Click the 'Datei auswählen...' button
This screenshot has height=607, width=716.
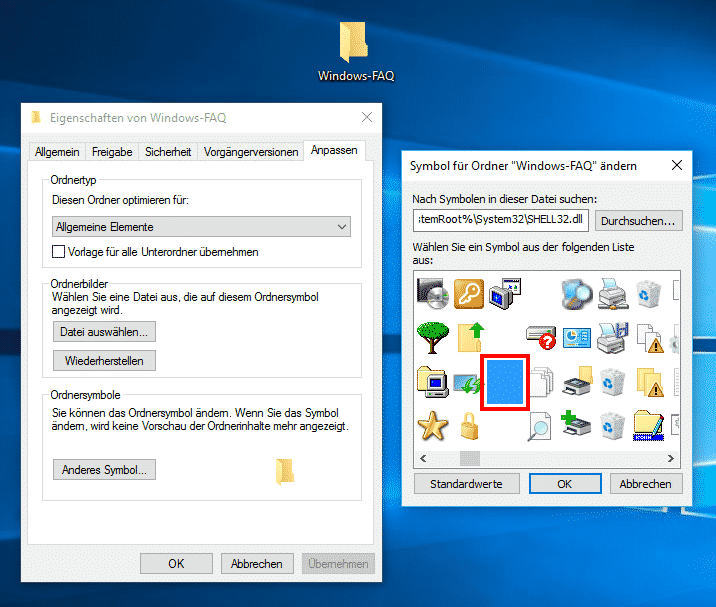coord(104,332)
